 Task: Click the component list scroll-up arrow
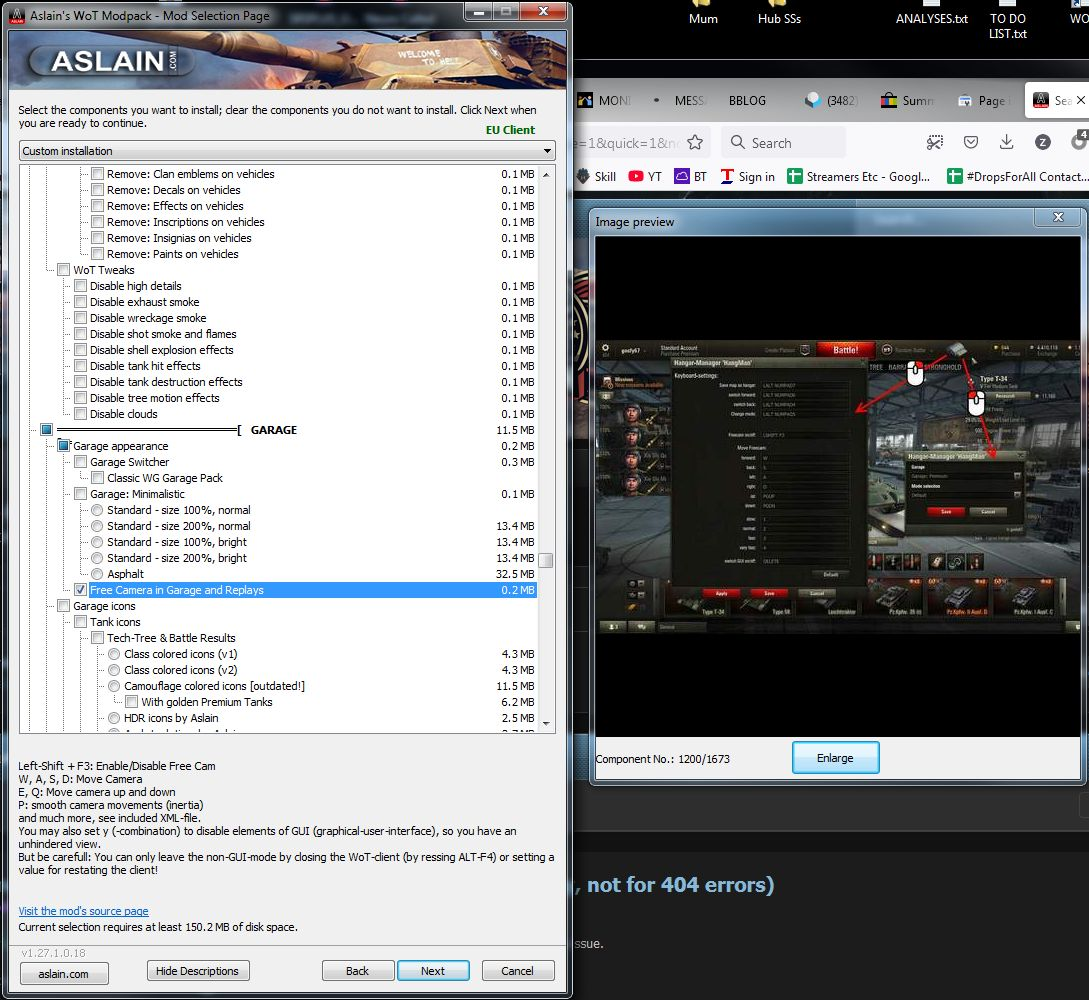(547, 174)
